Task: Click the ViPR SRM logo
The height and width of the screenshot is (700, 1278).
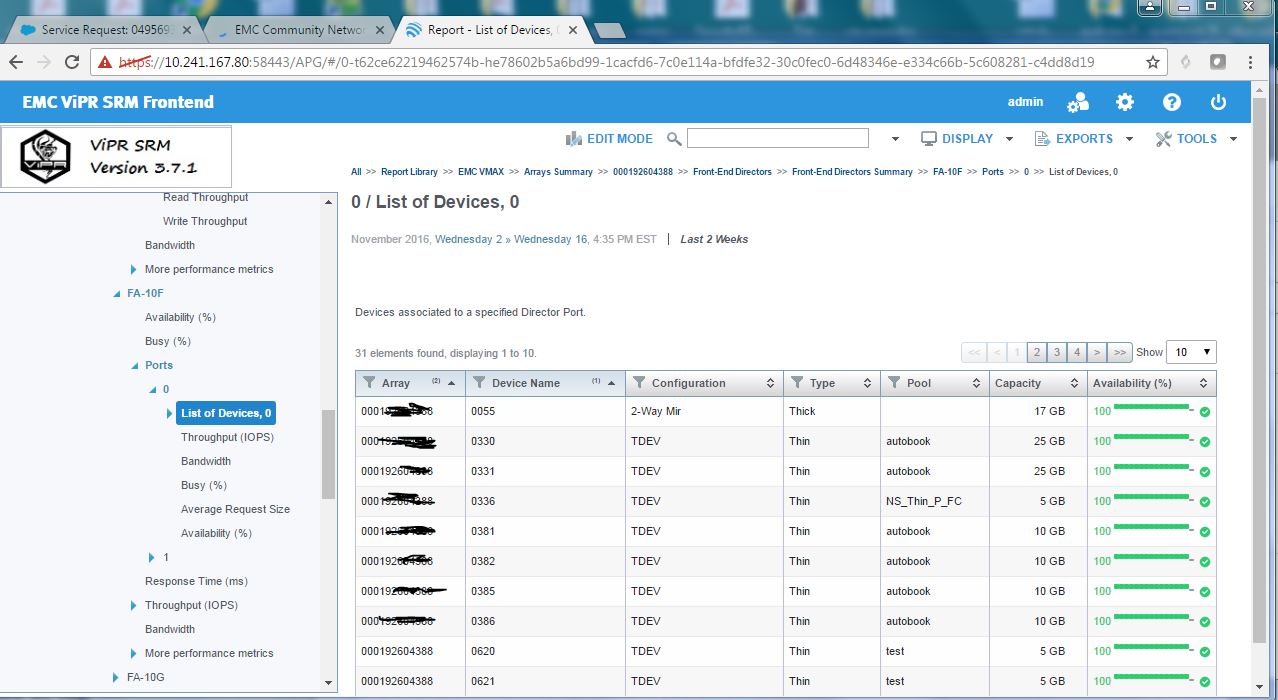Action: pyautogui.click(x=117, y=156)
